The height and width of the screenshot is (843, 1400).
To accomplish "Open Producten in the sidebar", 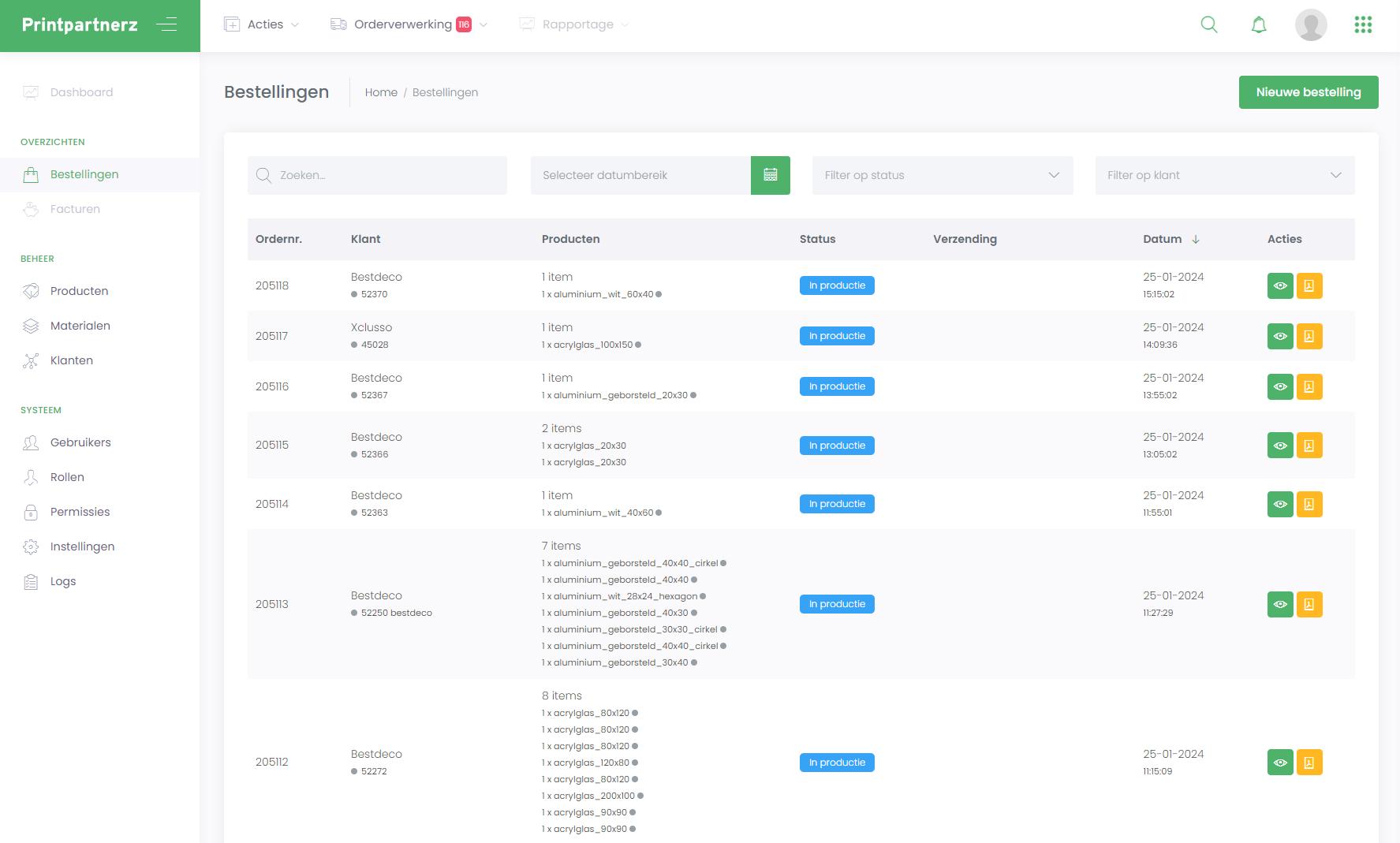I will [x=79, y=291].
